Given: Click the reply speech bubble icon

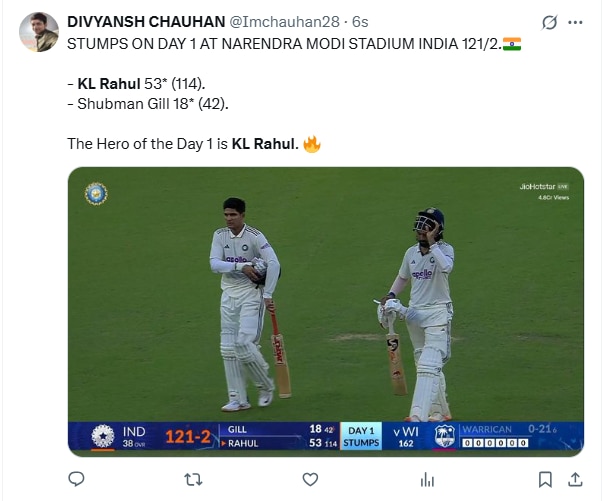Looking at the screenshot, I should point(76,480).
